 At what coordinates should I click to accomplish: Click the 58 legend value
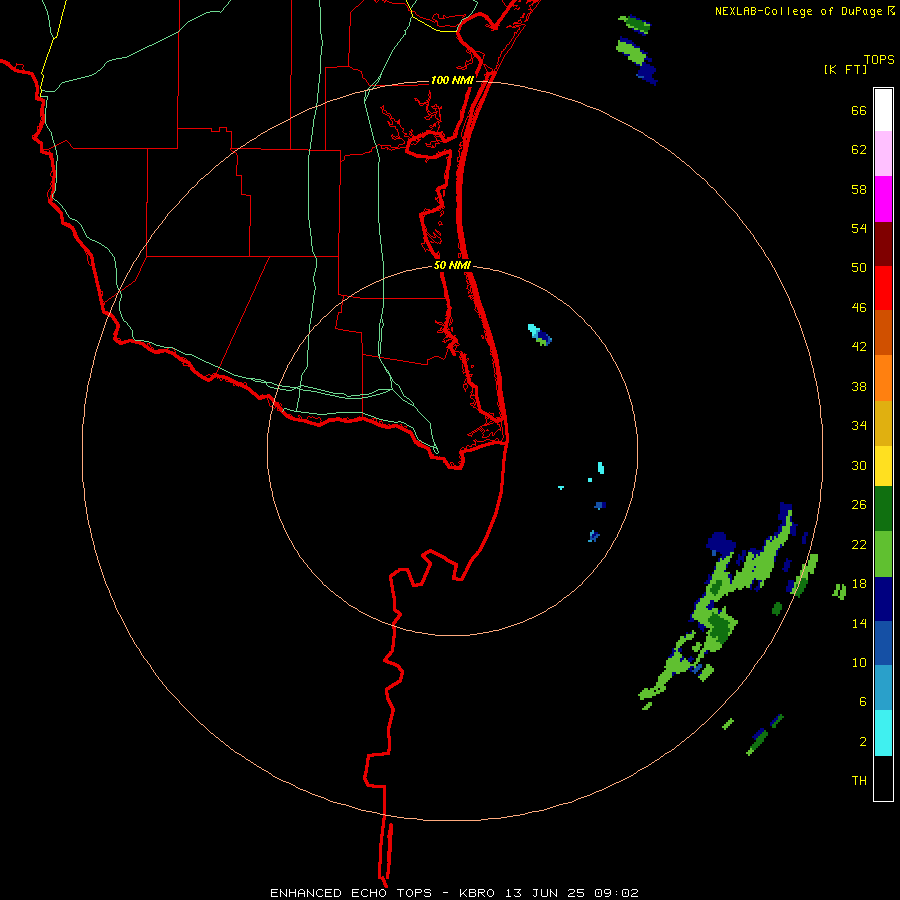pyautogui.click(x=859, y=189)
